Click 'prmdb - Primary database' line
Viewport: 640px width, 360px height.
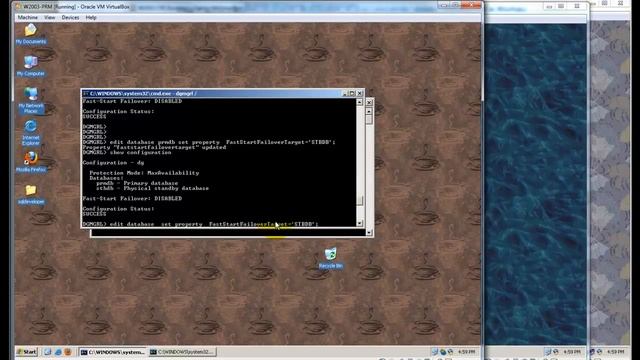pos(137,183)
